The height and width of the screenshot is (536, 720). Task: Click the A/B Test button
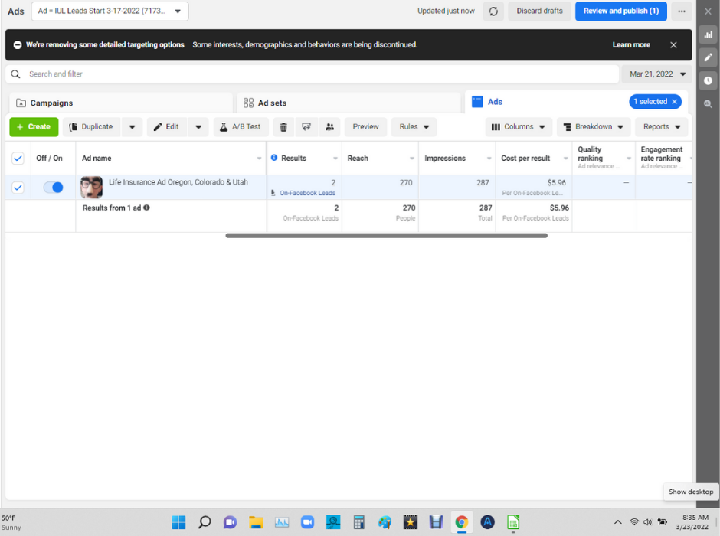tap(241, 127)
